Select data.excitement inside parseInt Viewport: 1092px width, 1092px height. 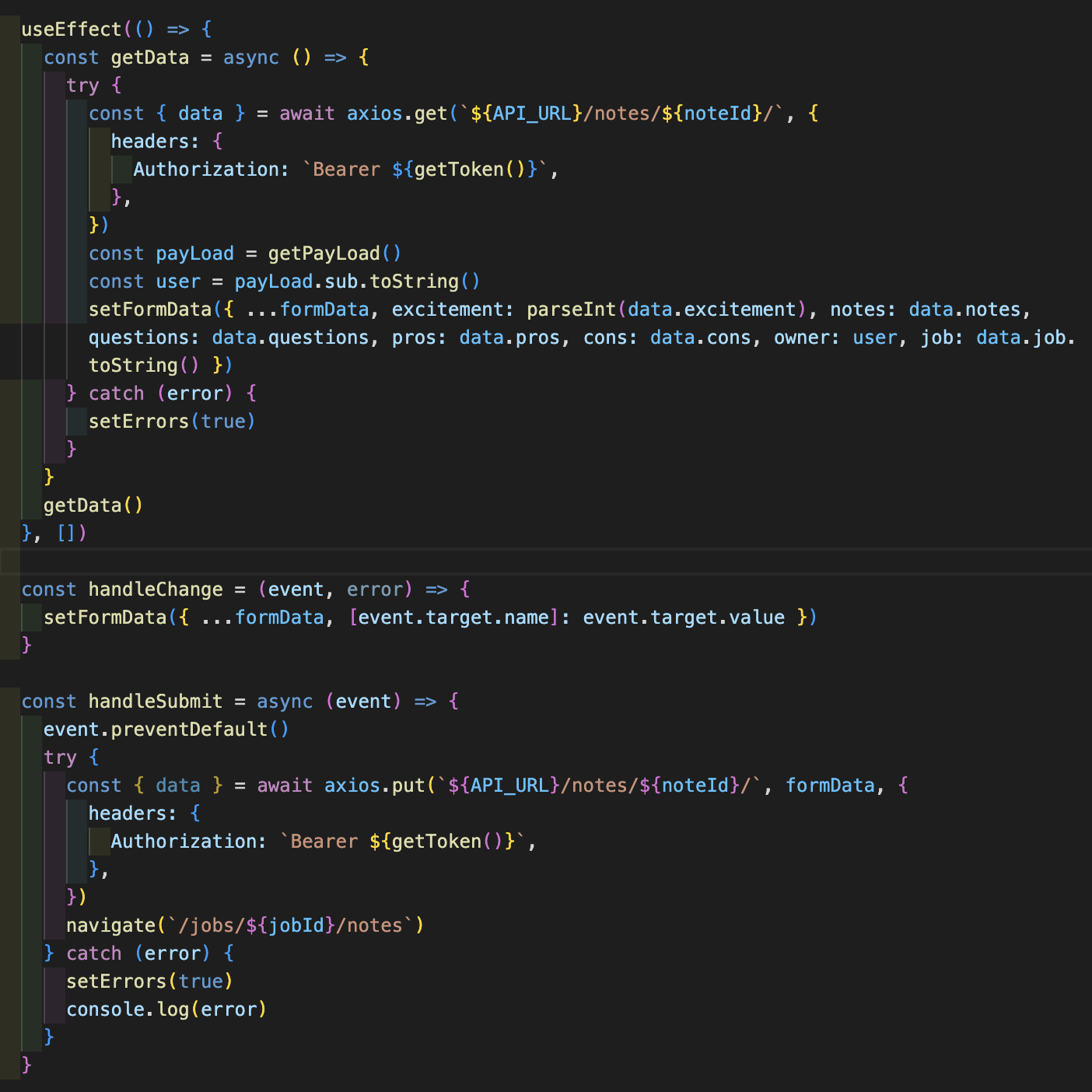(x=712, y=310)
